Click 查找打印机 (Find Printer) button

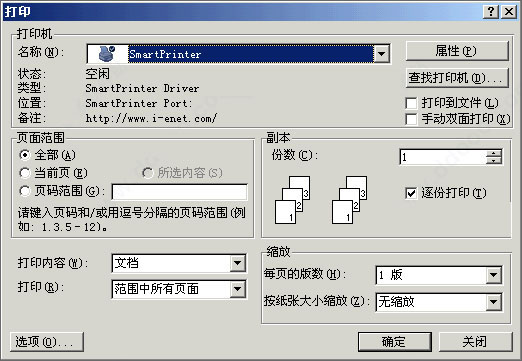[x=457, y=78]
